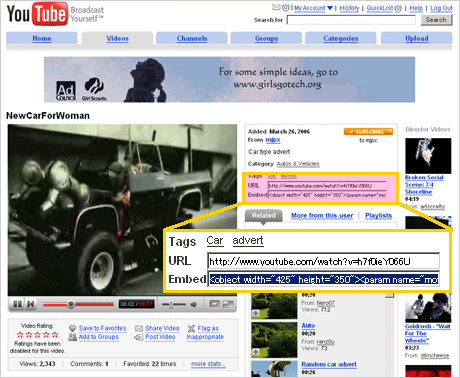Open inbox via the mail envelope icon
This screenshot has width=460, height=378.
pyautogui.click(x=276, y=7)
